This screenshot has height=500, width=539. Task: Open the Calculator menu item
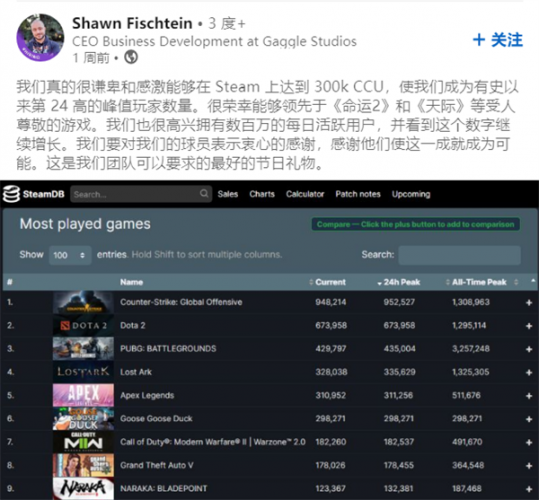point(305,194)
